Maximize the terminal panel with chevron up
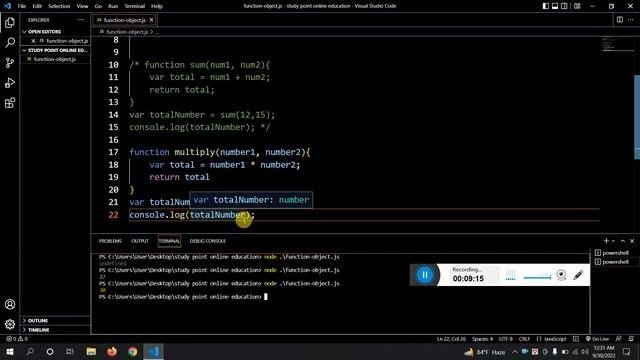 click(x=623, y=241)
